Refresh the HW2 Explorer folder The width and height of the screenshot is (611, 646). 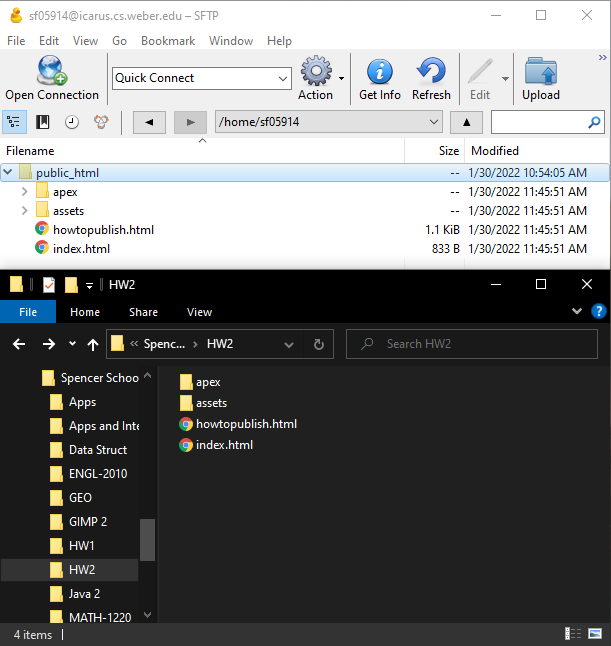pyautogui.click(x=318, y=344)
